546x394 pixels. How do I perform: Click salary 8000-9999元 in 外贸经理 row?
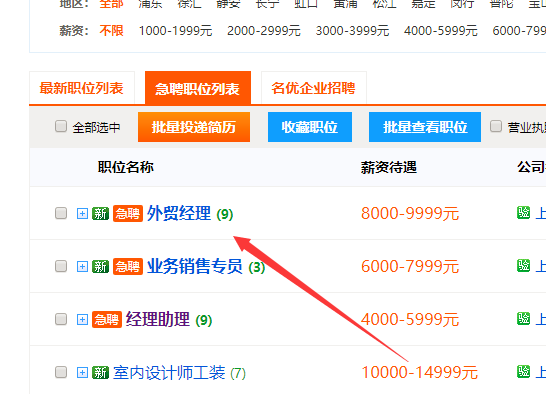pos(410,213)
